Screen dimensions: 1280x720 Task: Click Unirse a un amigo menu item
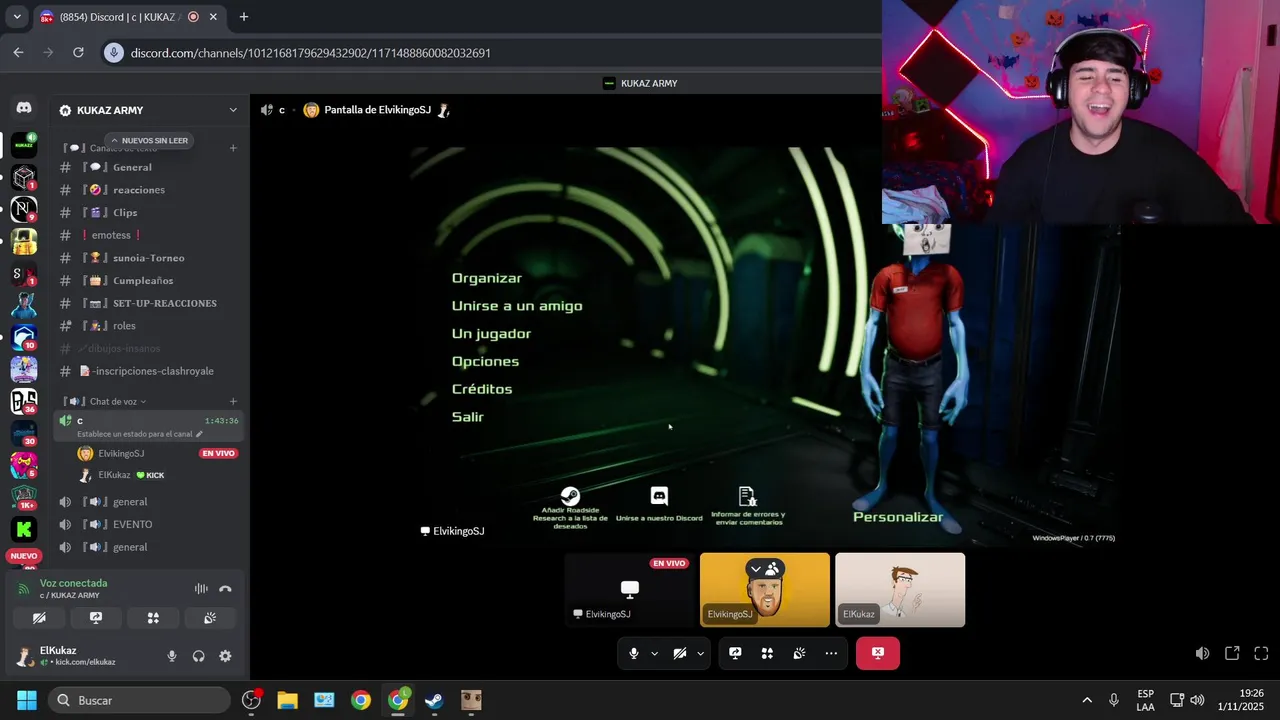(517, 306)
